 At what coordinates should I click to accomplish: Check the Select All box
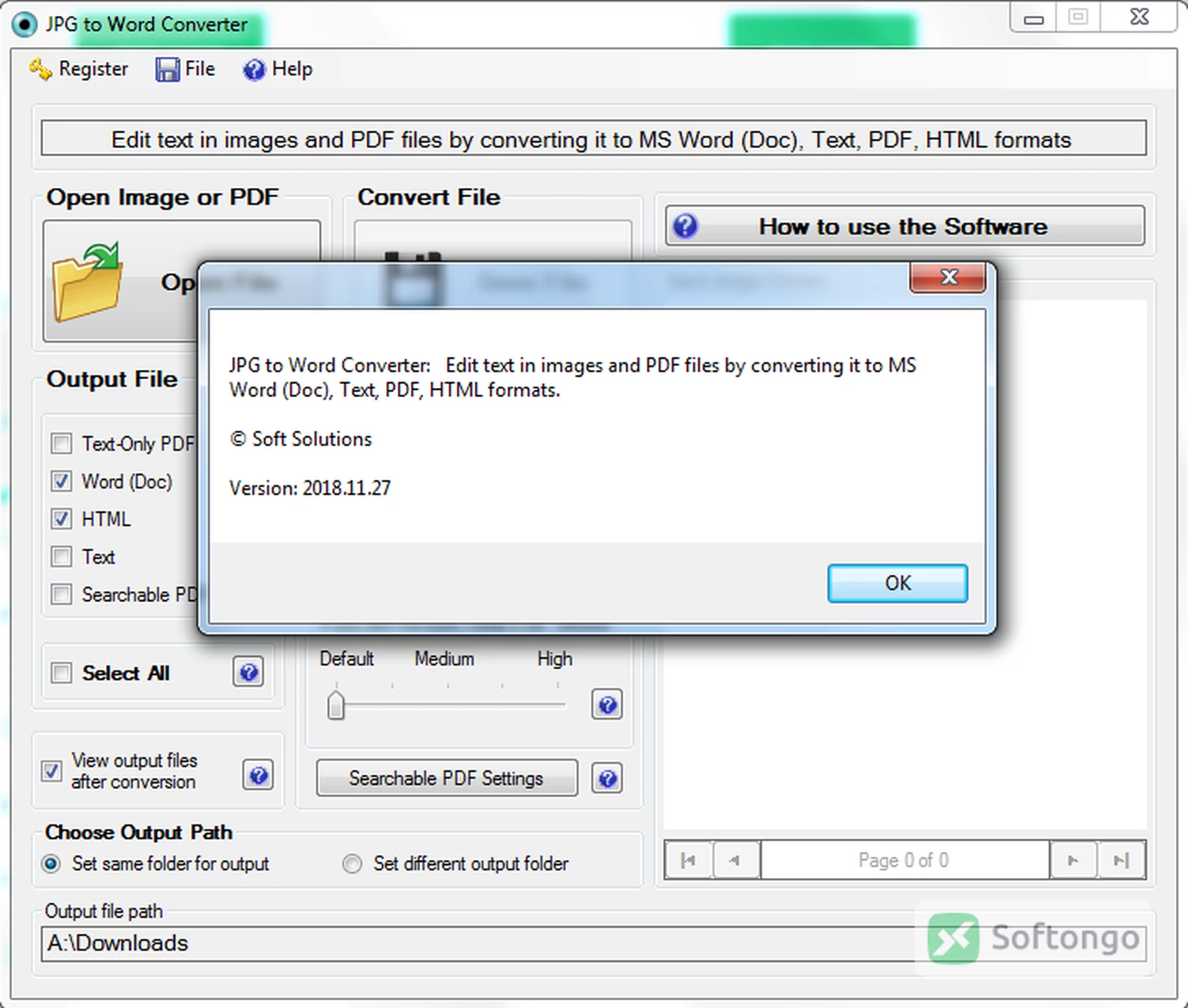tap(61, 673)
